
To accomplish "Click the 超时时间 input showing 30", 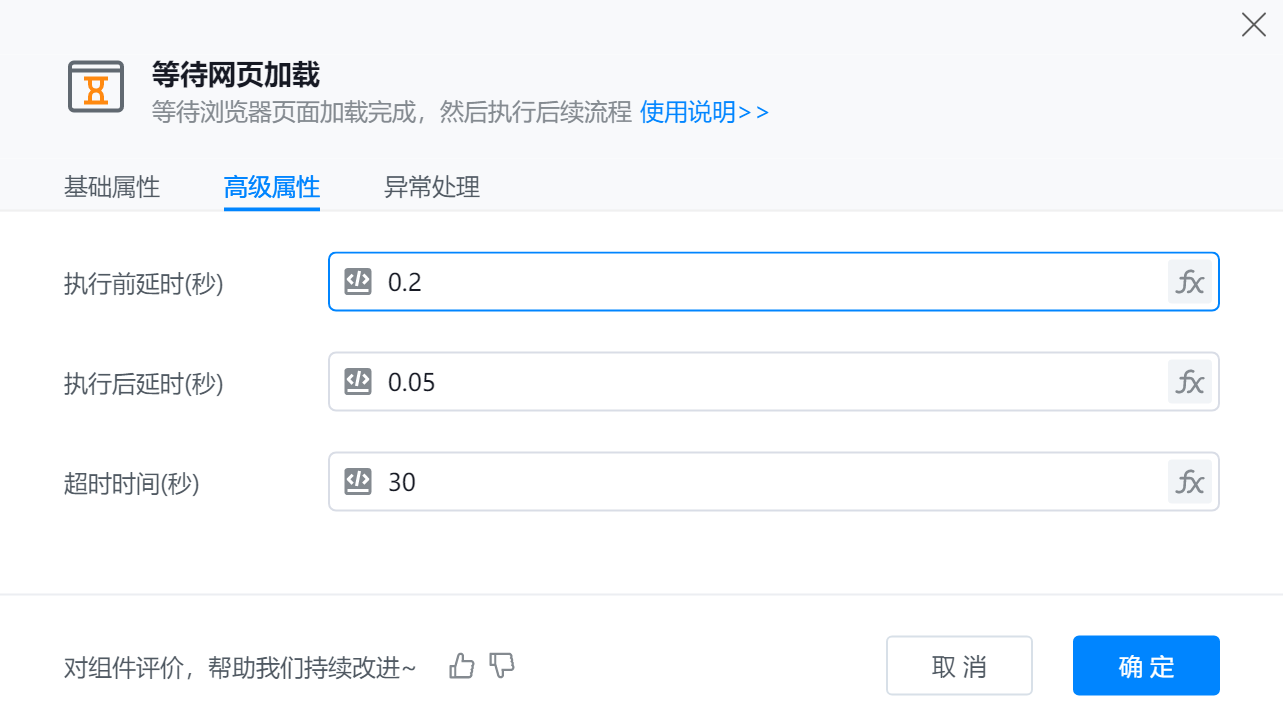I will (x=760, y=482).
